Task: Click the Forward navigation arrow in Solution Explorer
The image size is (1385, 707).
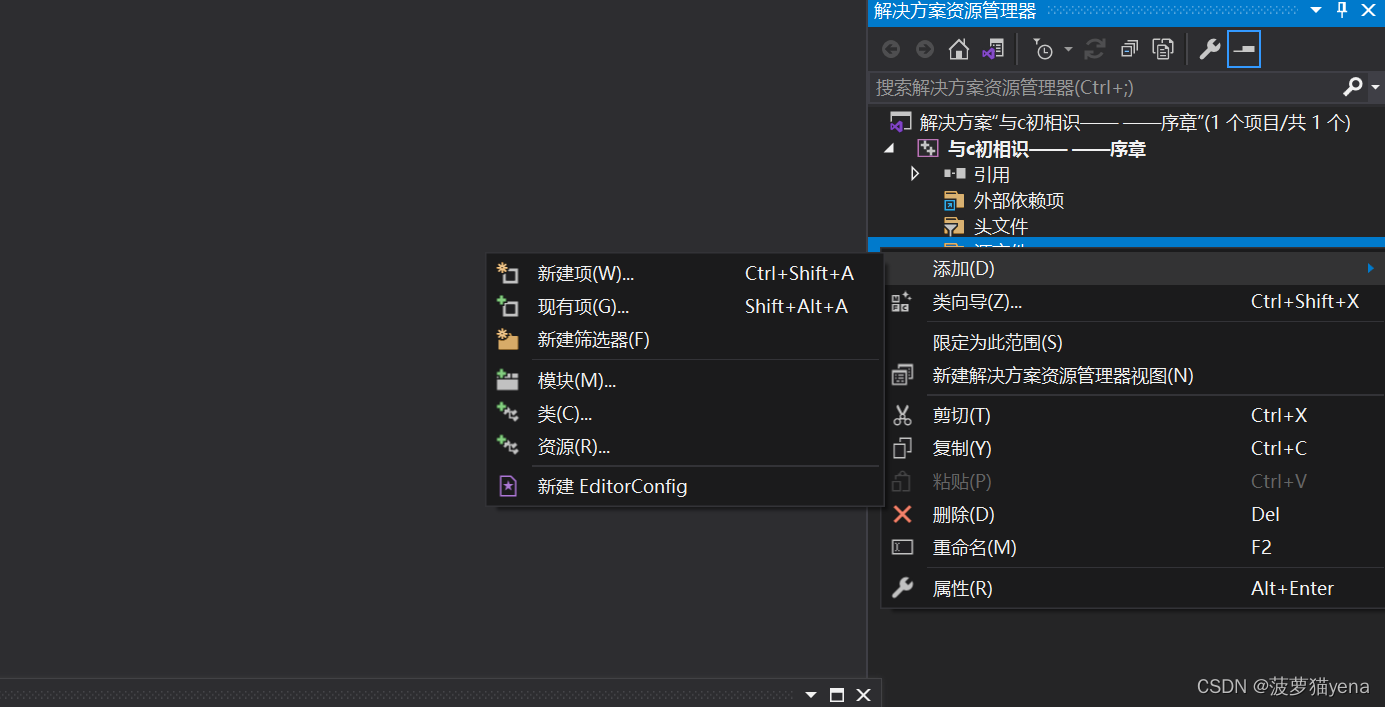Action: (925, 49)
